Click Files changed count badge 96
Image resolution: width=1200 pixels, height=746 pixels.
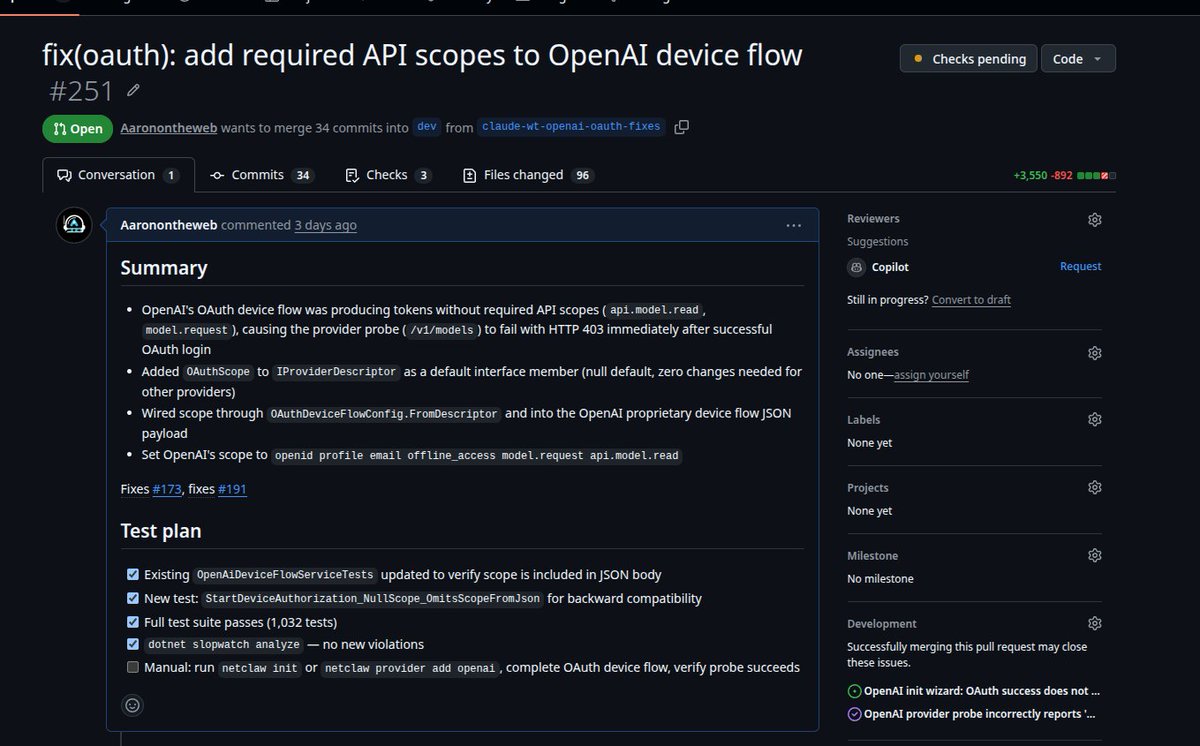pyautogui.click(x=583, y=175)
